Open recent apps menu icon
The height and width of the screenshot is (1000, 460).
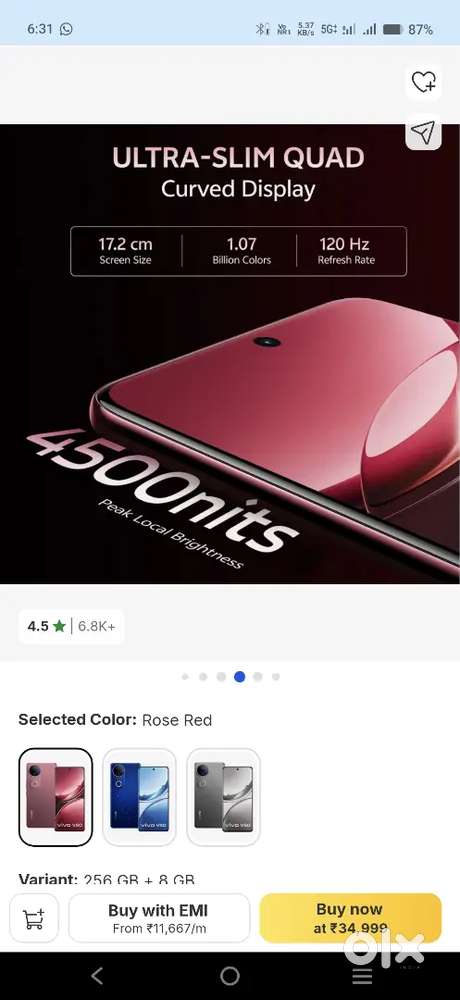point(362,976)
